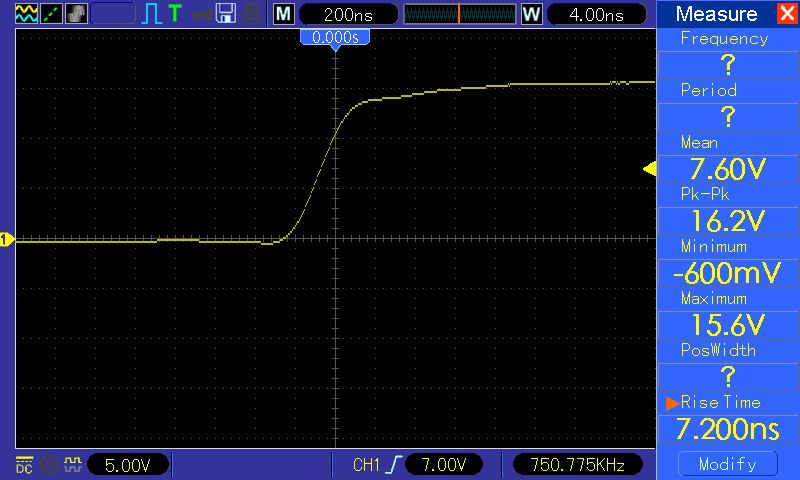The width and height of the screenshot is (800, 480).
Task: Click the Mean value 7.60V
Action: click(728, 168)
